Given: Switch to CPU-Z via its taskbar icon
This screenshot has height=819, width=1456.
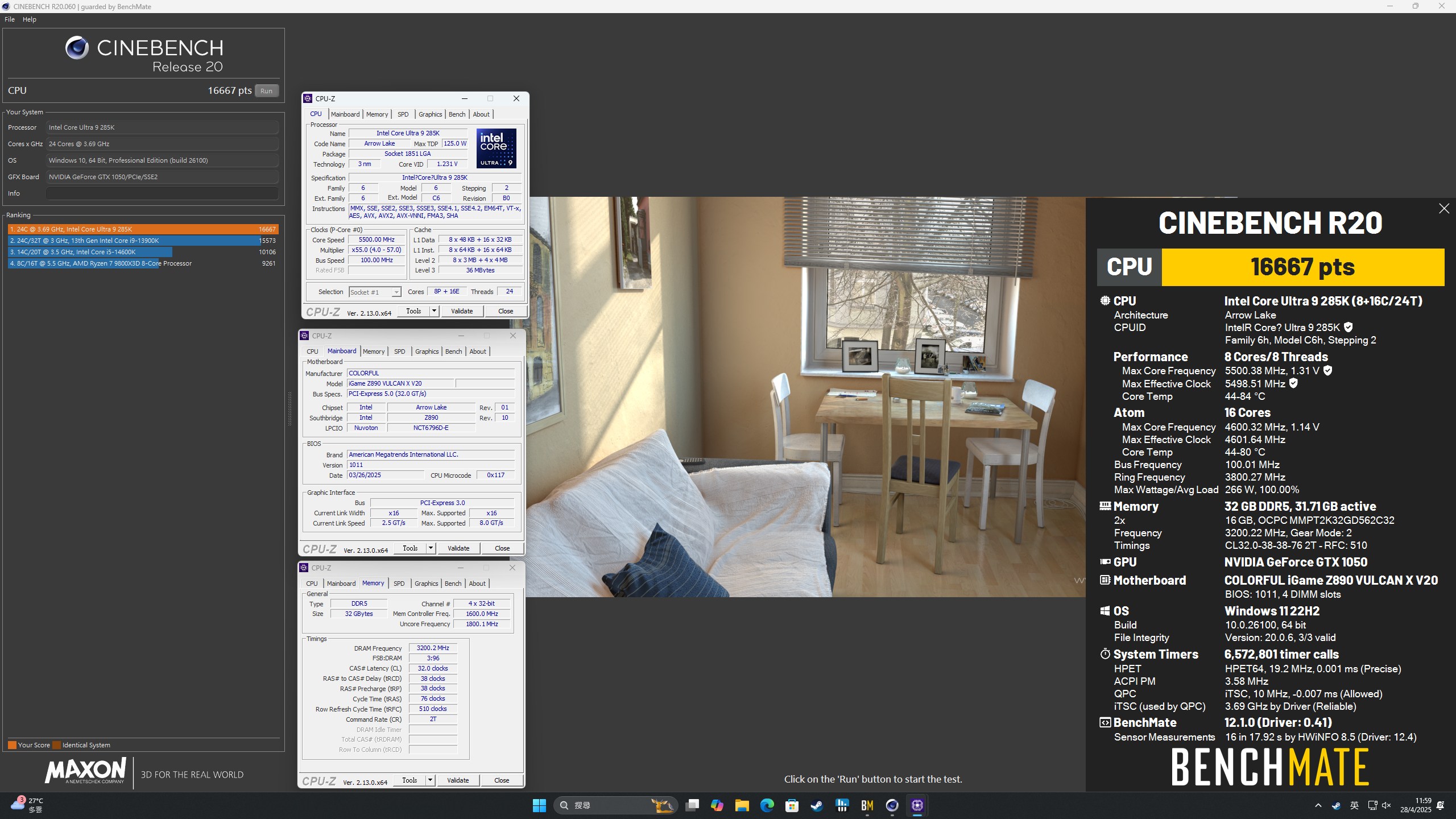Looking at the screenshot, I should 917,805.
